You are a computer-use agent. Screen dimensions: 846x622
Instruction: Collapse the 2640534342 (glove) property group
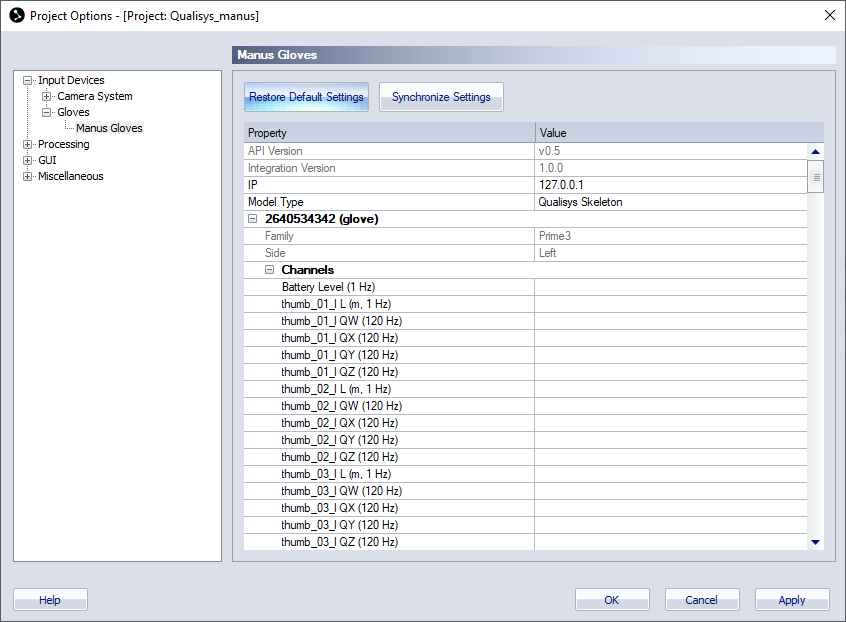(x=253, y=219)
